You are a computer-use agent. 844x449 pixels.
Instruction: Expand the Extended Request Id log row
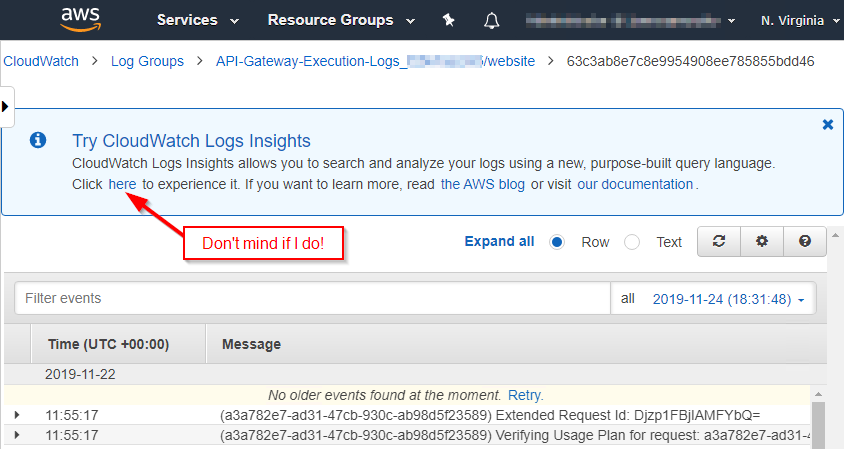[17, 415]
